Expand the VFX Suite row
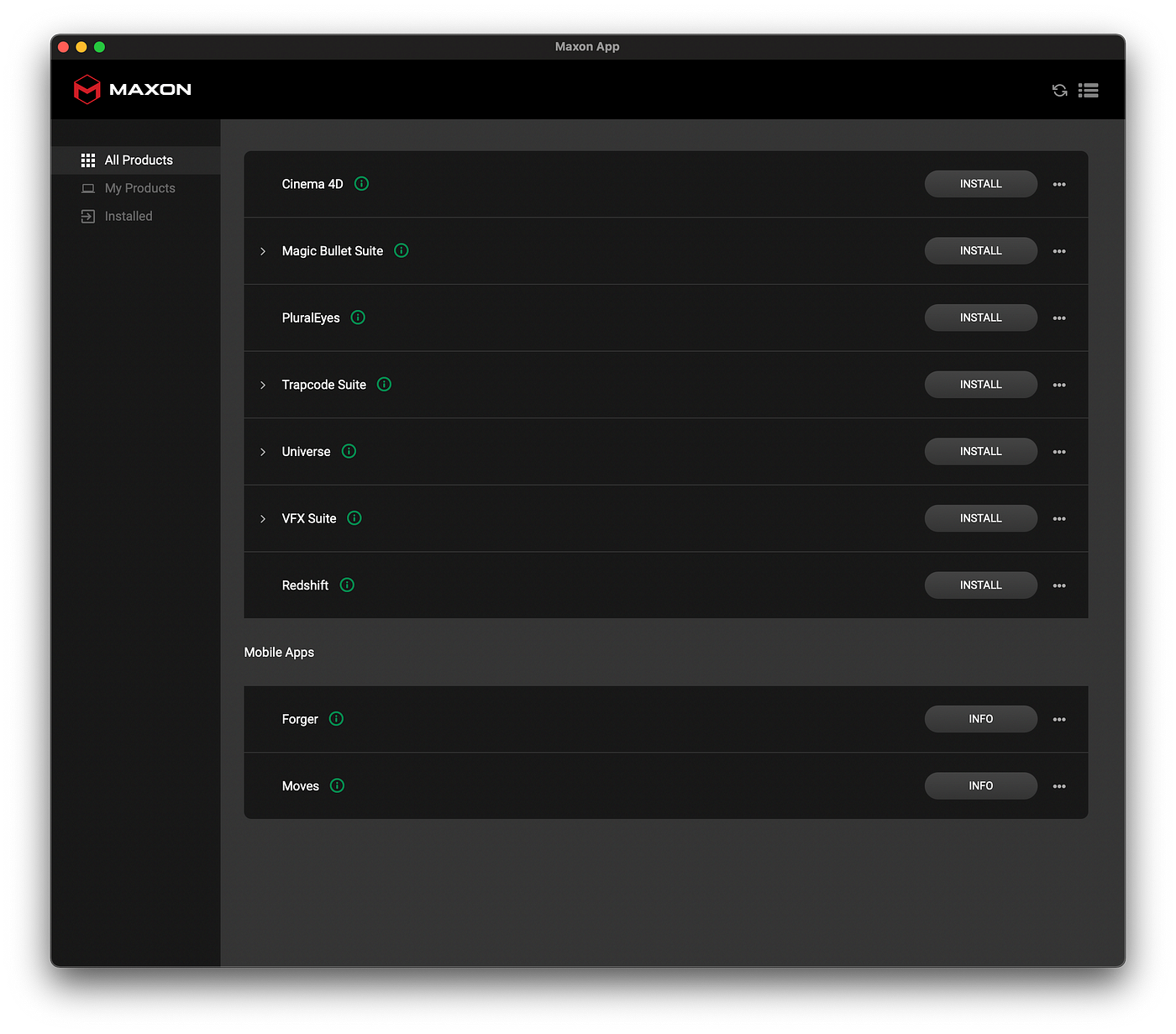Image resolution: width=1176 pixels, height=1034 pixels. [263, 519]
